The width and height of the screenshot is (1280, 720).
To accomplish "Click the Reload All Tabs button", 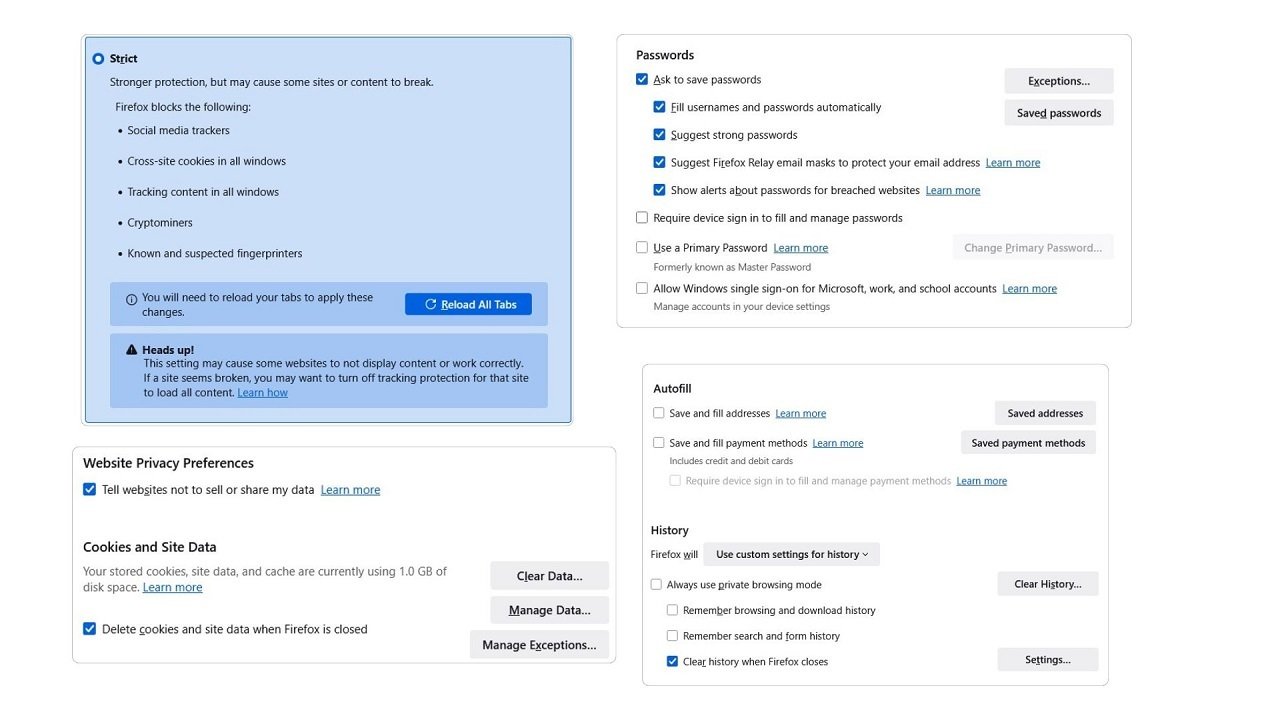I will click(x=467, y=304).
